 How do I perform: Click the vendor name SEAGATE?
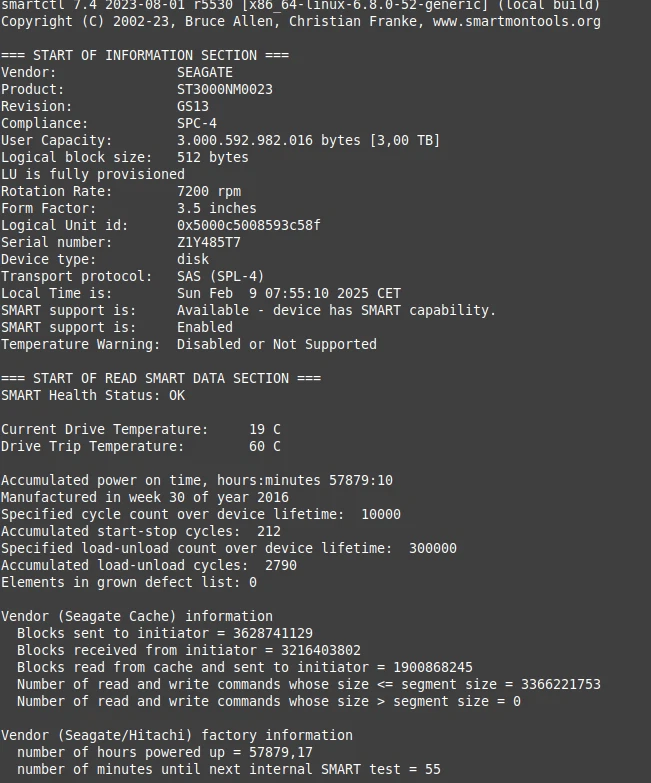(x=205, y=72)
